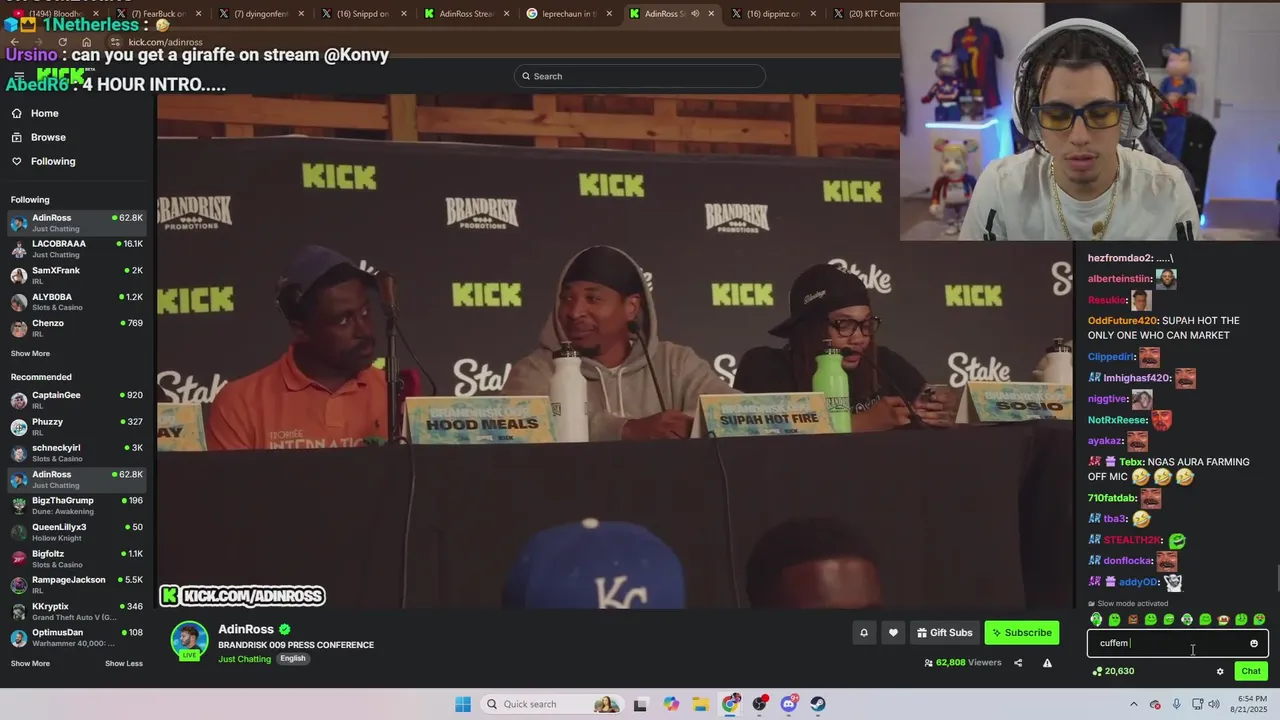Show hidden system tray icons
The width and height of the screenshot is (1280, 720).
point(1134,704)
